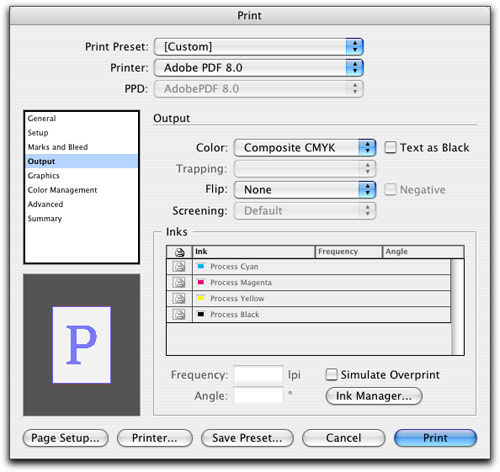Enable the Simulate Overprint checkbox
Screen dimensions: 500x472
pyautogui.click(x=331, y=374)
